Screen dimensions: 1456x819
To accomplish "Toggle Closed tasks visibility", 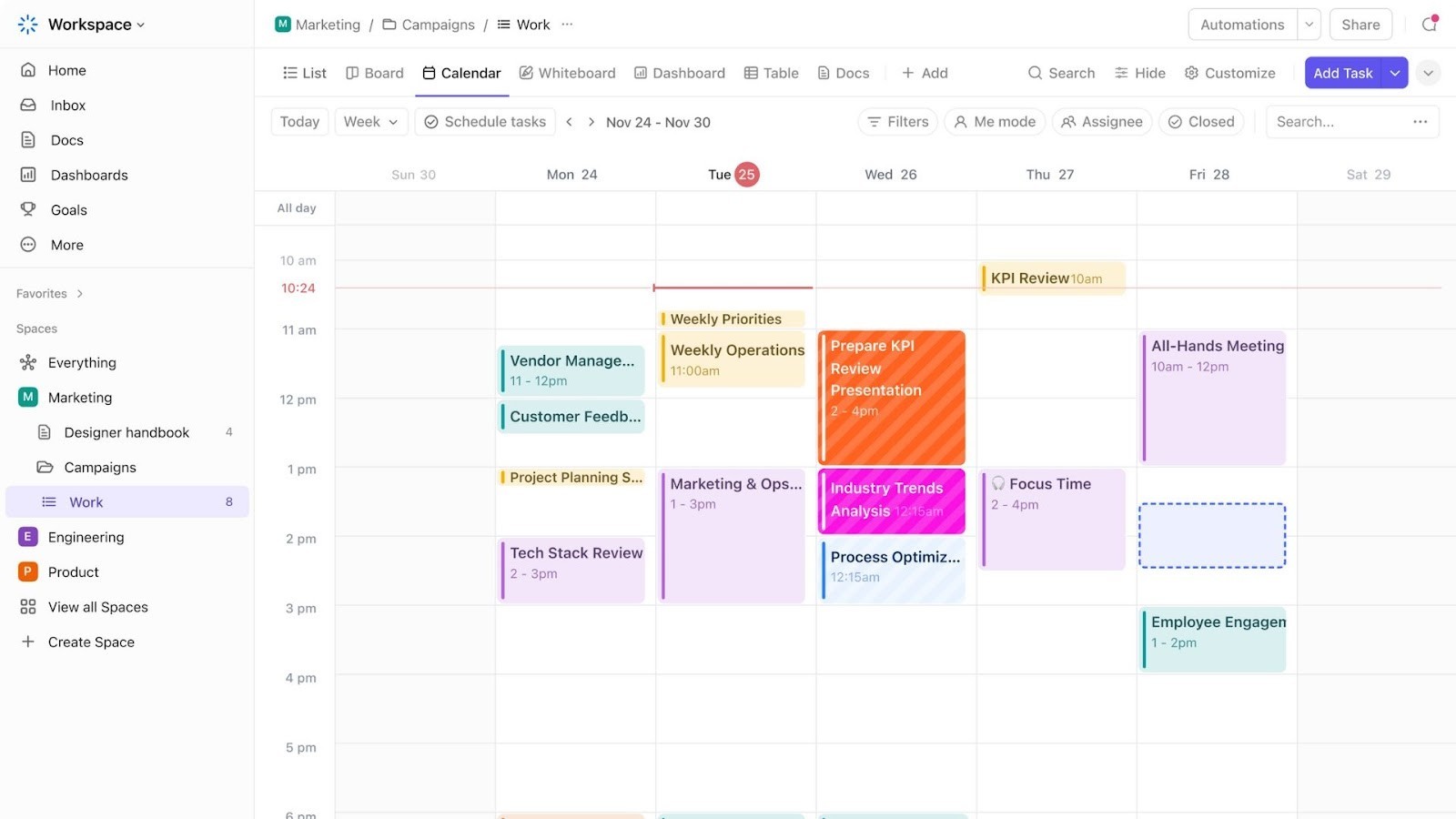I will click(x=1200, y=121).
